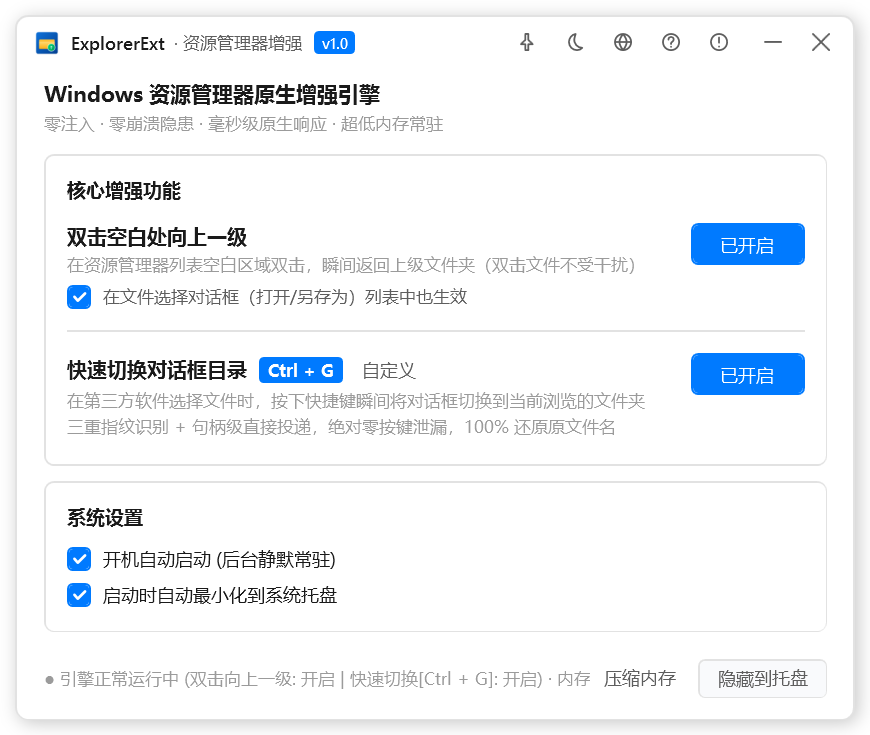Open the language globe icon
The width and height of the screenshot is (870, 735).
(x=623, y=43)
